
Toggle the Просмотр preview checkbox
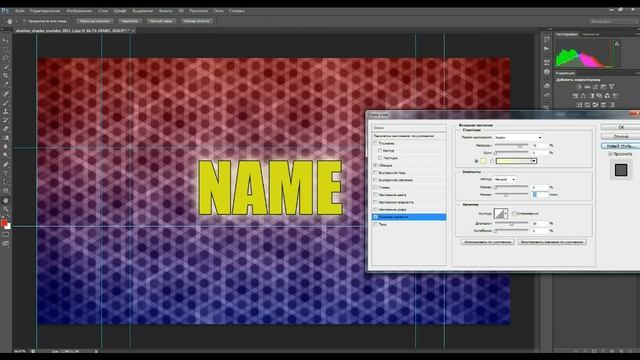(x=611, y=154)
